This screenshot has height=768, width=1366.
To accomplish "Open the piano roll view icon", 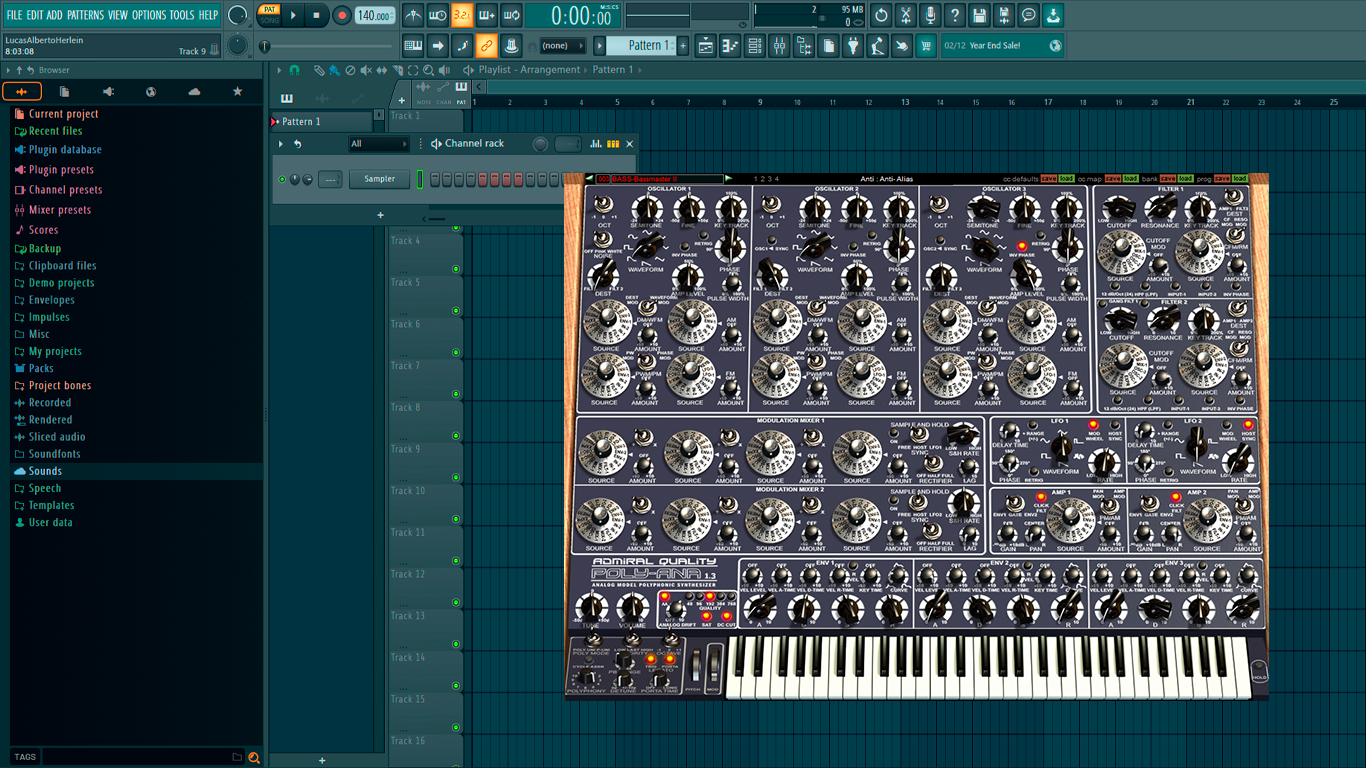I will point(730,45).
